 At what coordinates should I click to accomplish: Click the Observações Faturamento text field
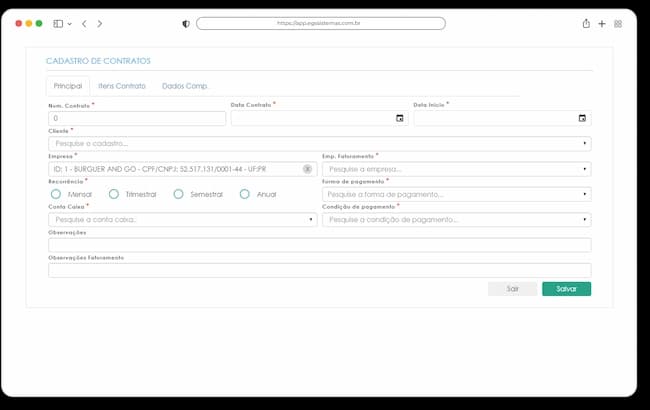coord(320,270)
